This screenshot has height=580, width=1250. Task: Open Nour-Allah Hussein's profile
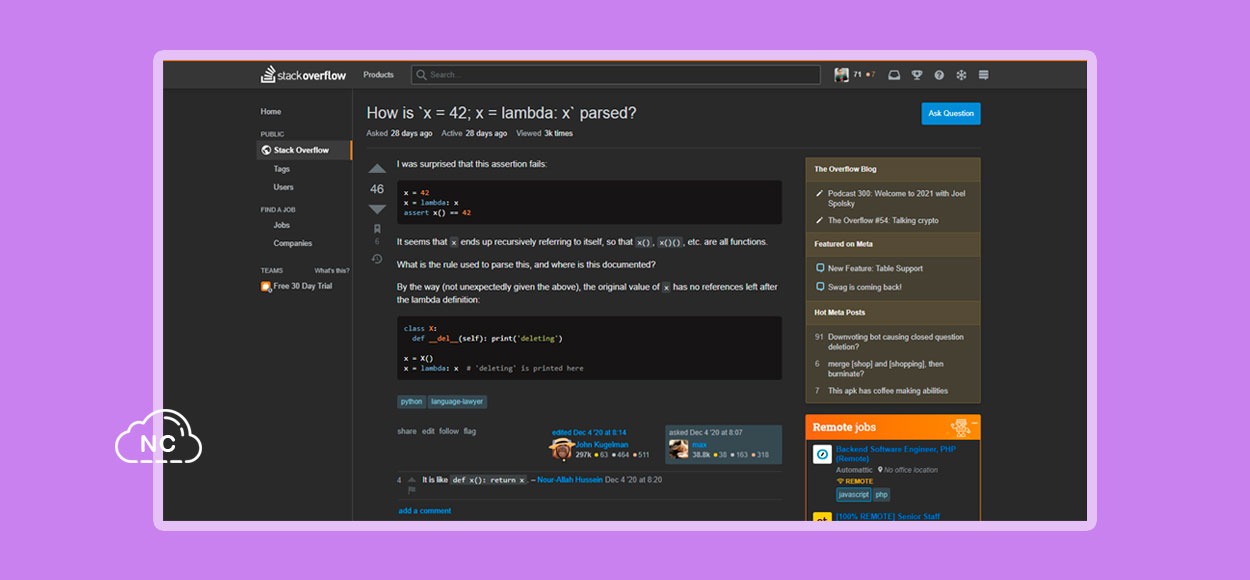point(570,480)
